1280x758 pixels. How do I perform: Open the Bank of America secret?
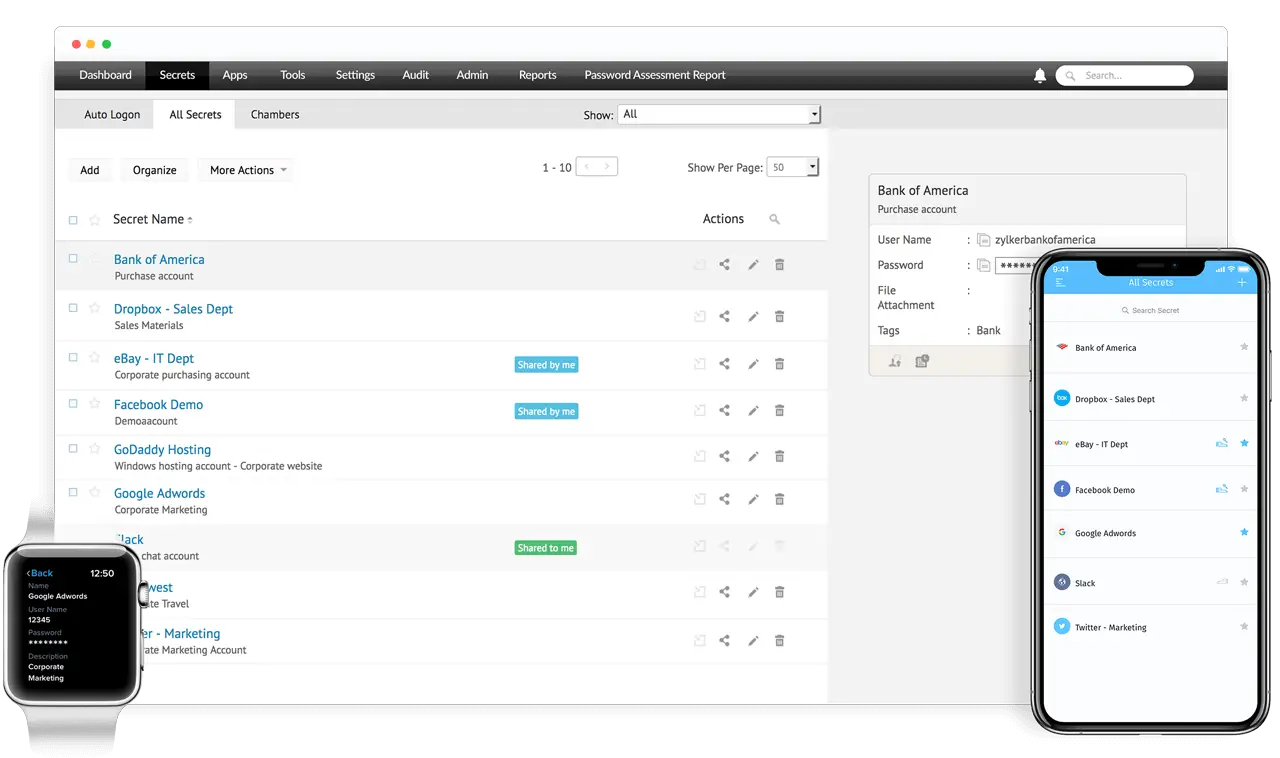pyautogui.click(x=159, y=259)
